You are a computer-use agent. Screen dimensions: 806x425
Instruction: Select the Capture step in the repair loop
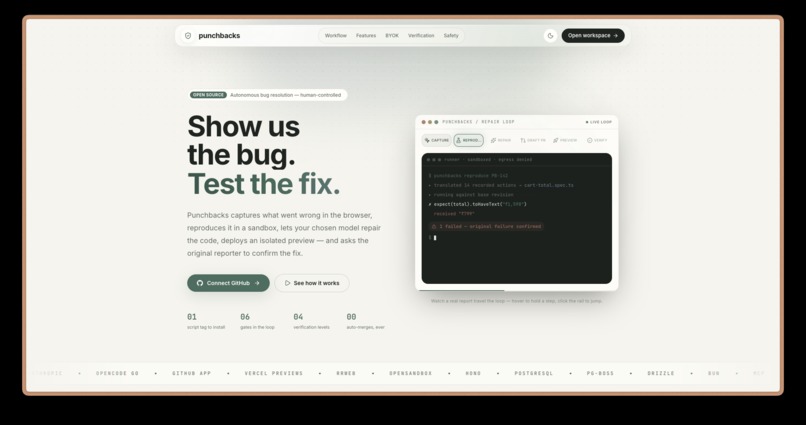click(436, 140)
